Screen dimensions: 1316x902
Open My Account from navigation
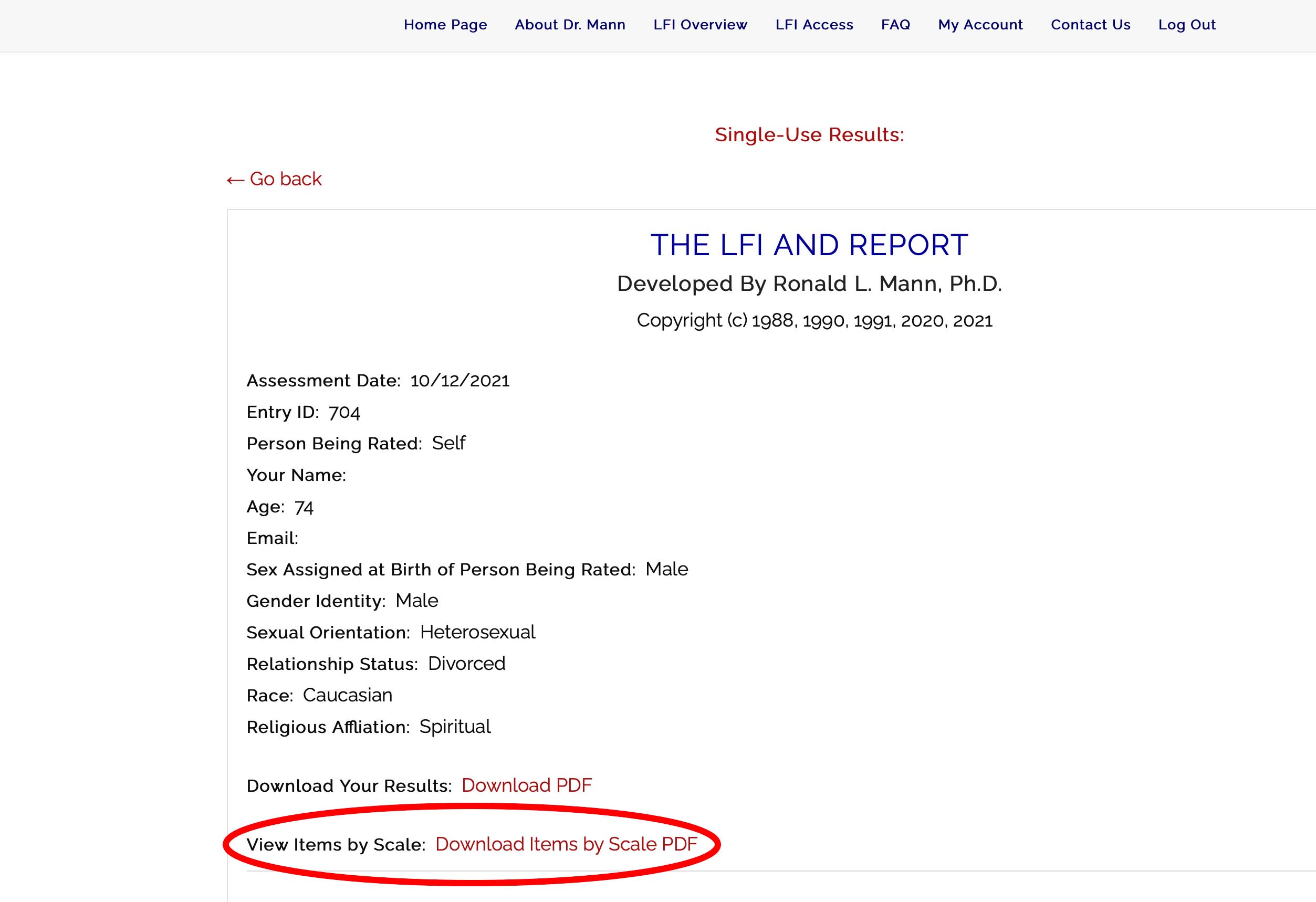[x=980, y=25]
